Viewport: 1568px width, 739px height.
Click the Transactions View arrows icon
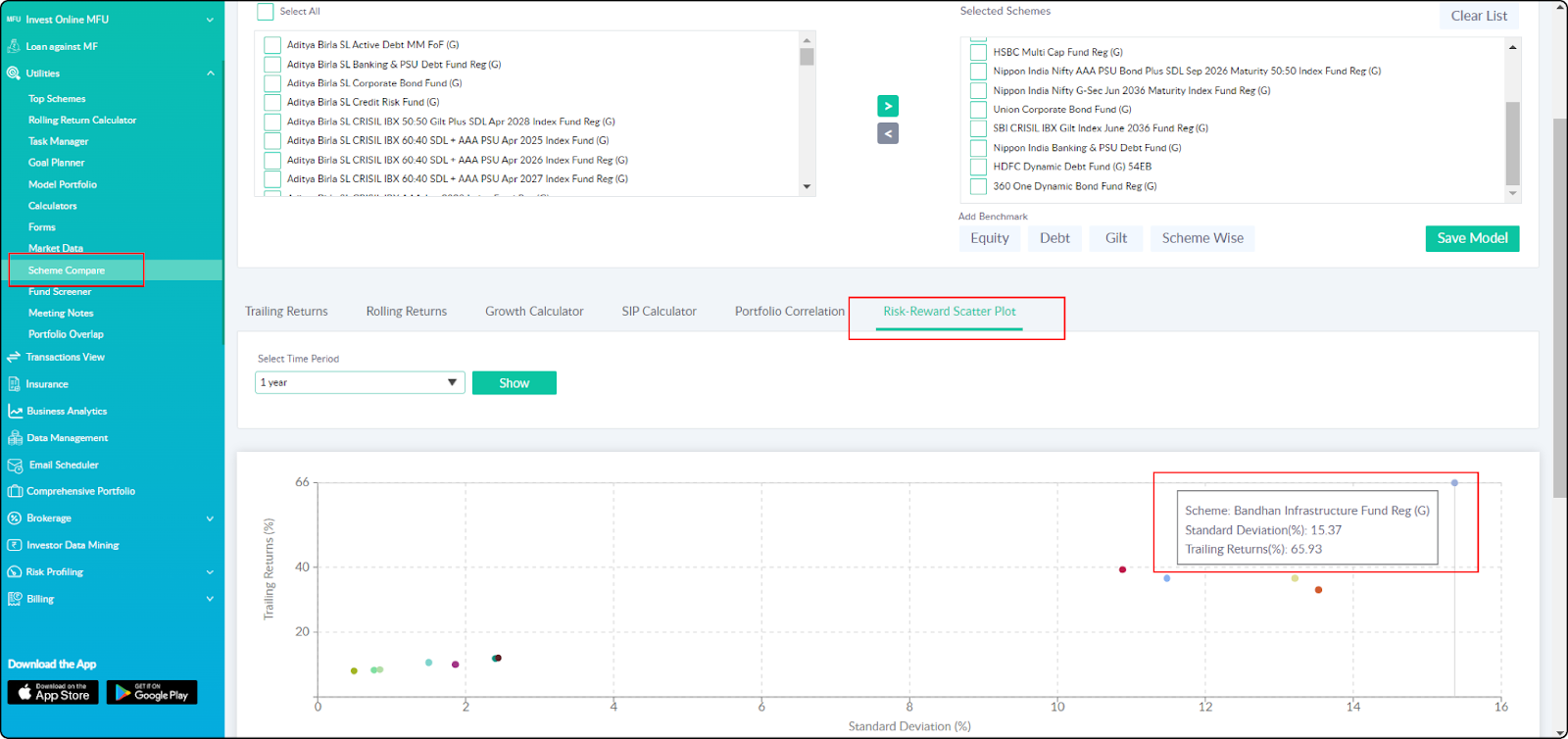(x=14, y=357)
